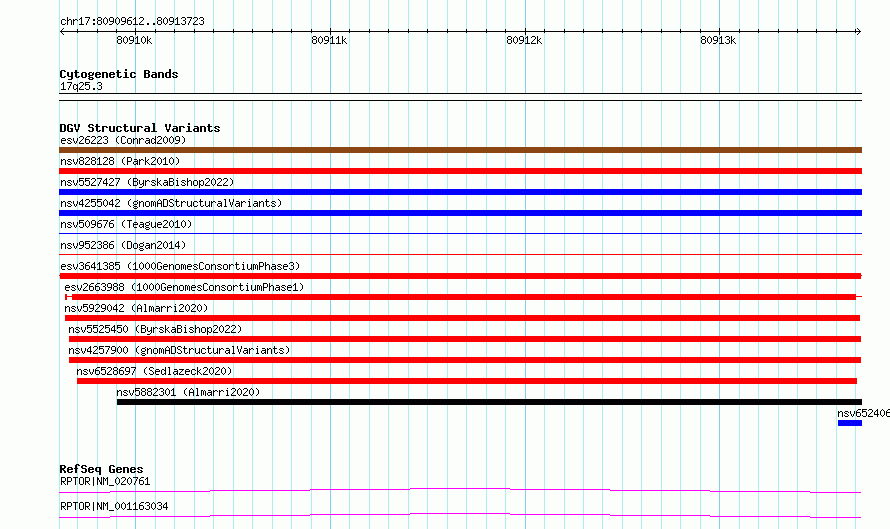Screen dimensions: 890x529
Task: Select the nsv952386 (Dogan2014) thin red line
Action: [x=460, y=254]
